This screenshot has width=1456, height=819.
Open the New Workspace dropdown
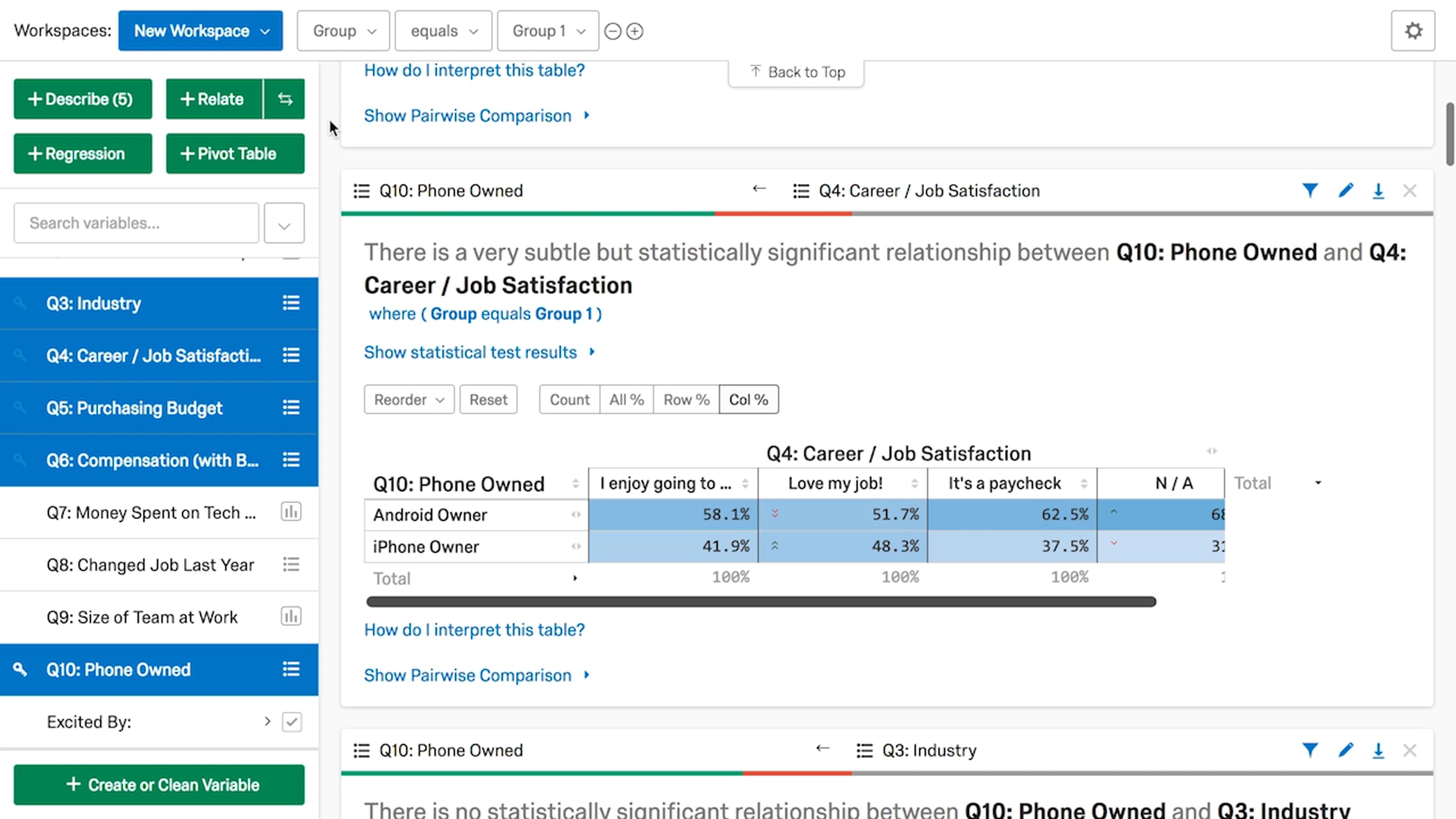click(200, 31)
